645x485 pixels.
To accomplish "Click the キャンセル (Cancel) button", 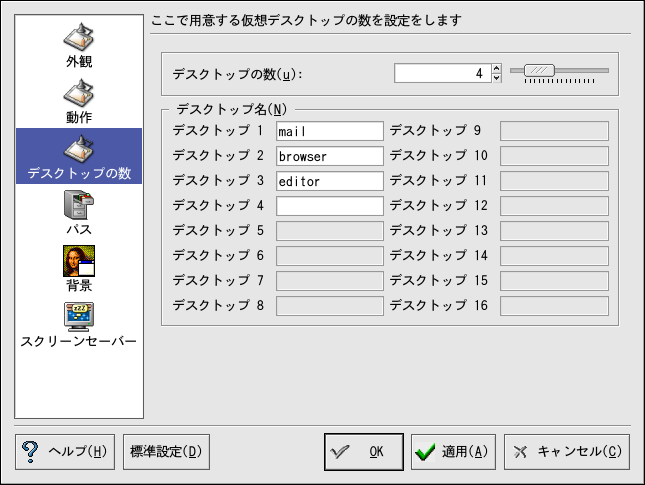I will (567, 451).
